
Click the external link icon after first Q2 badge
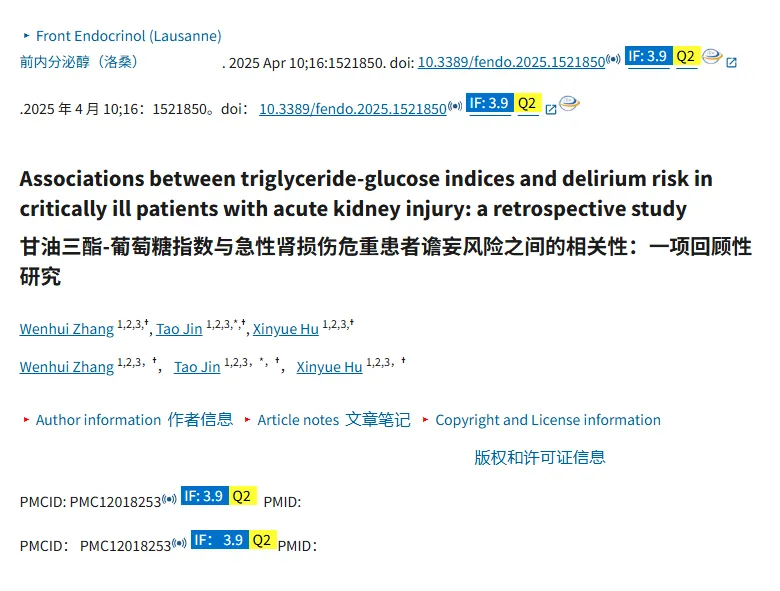point(731,63)
